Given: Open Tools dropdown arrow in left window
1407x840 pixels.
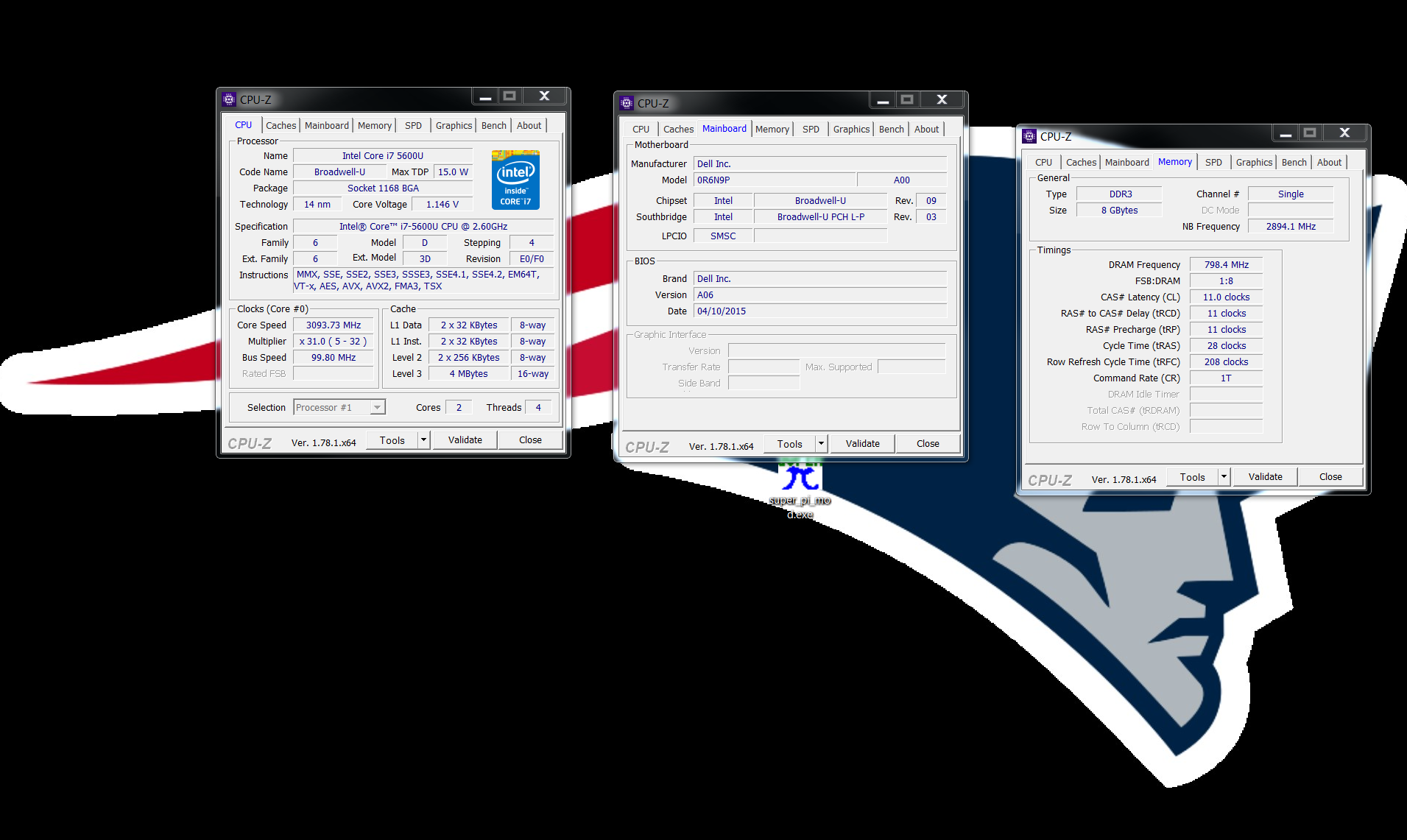Looking at the screenshot, I should click(423, 440).
